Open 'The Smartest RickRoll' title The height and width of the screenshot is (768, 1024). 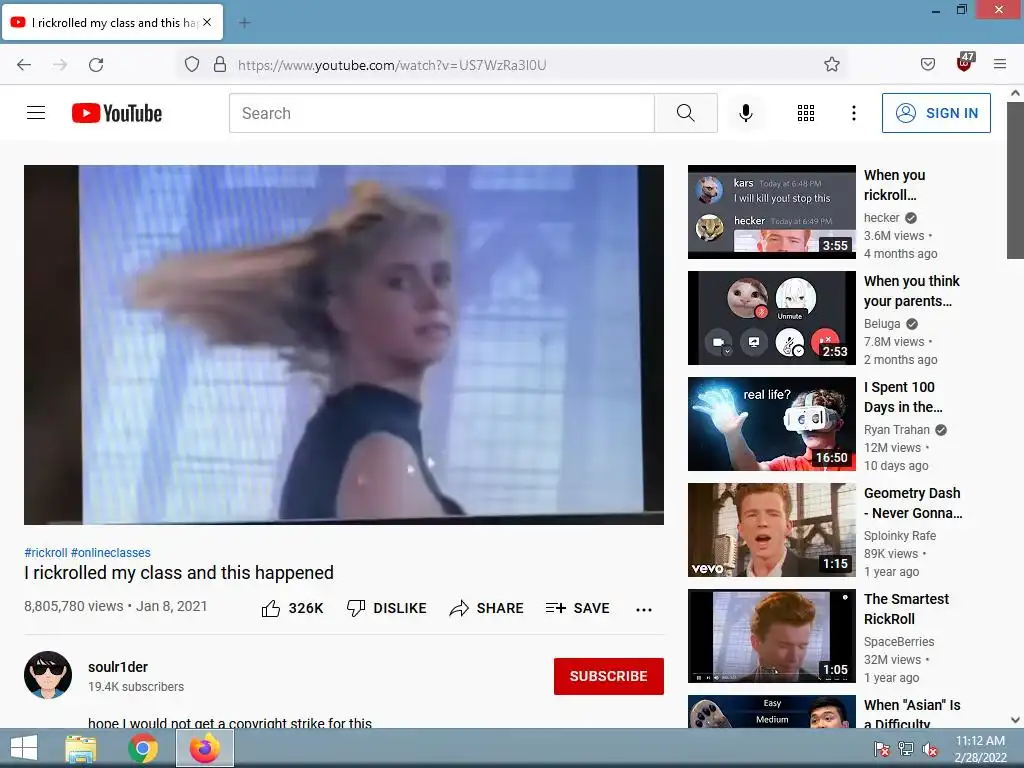tap(906, 609)
